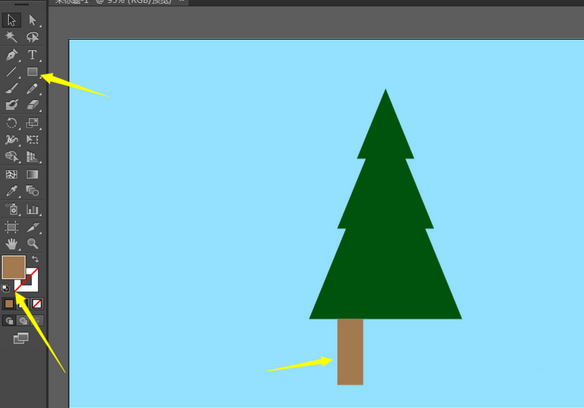Select the Zoom magnifier tool
The width and height of the screenshot is (584, 408).
coord(32,244)
